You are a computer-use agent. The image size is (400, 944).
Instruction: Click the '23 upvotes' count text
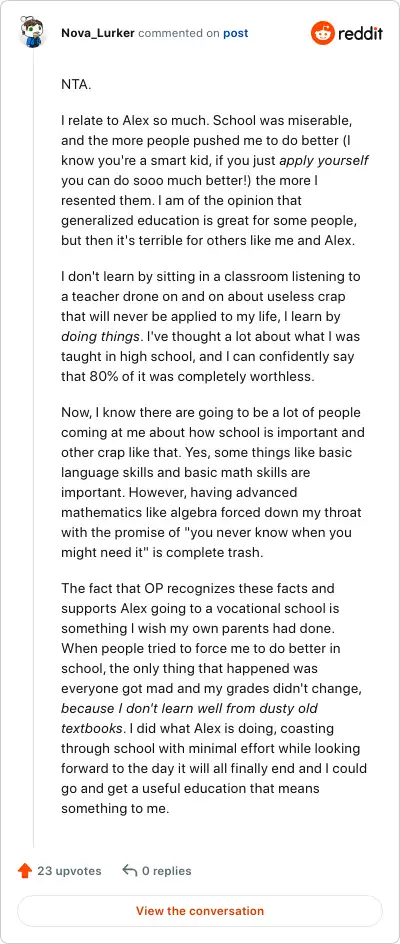pyautogui.click(x=69, y=871)
